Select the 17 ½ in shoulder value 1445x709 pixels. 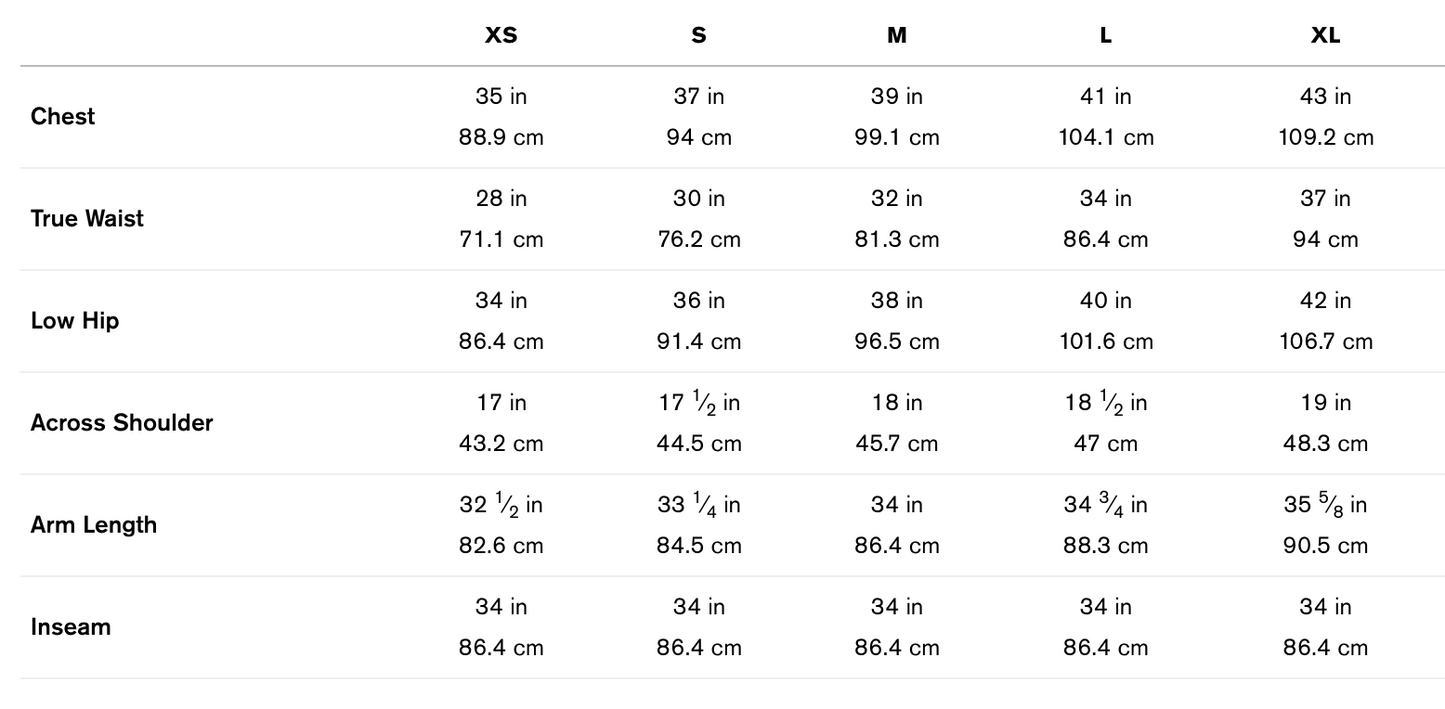coord(698,402)
